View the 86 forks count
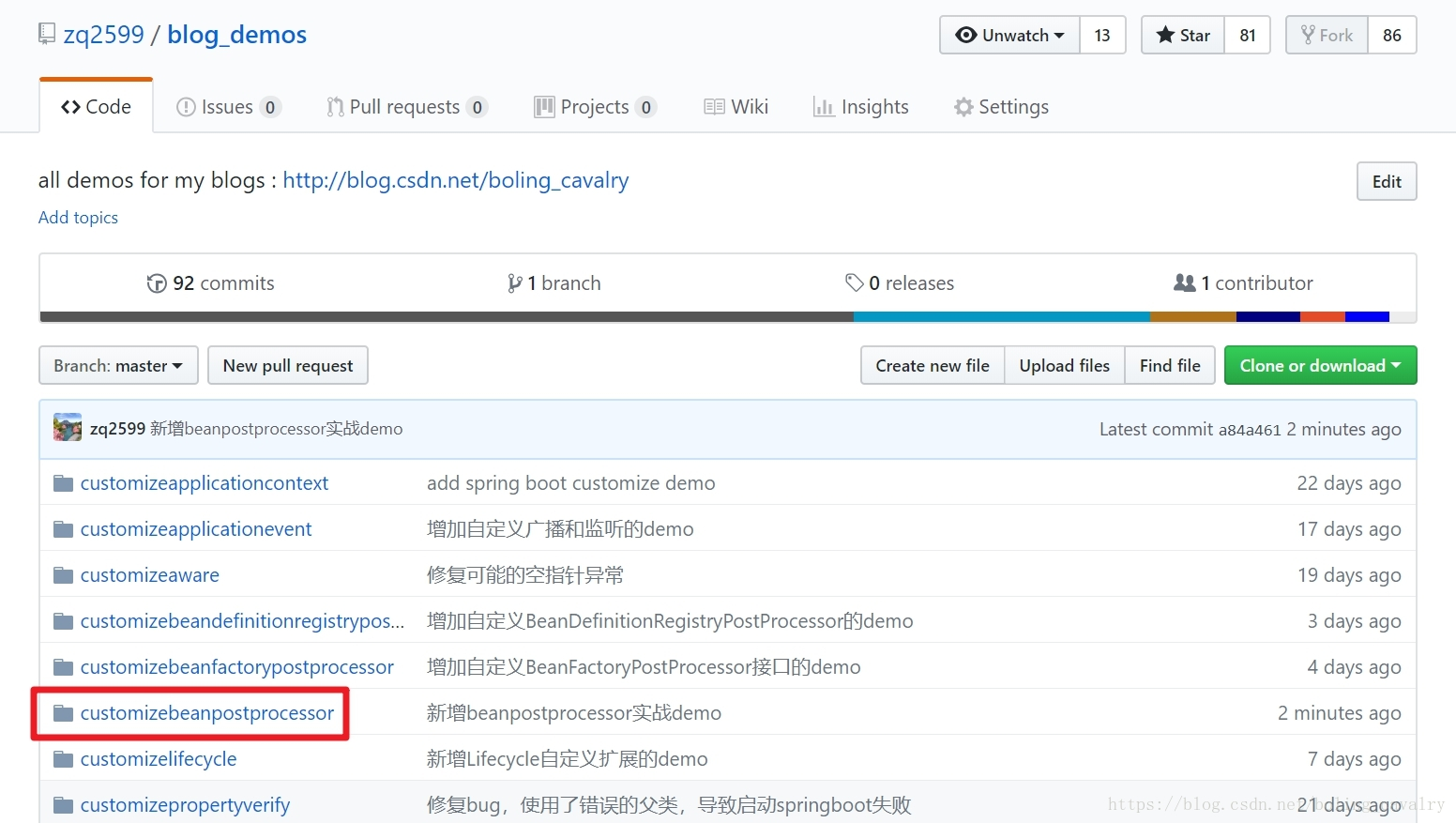 coord(1392,35)
